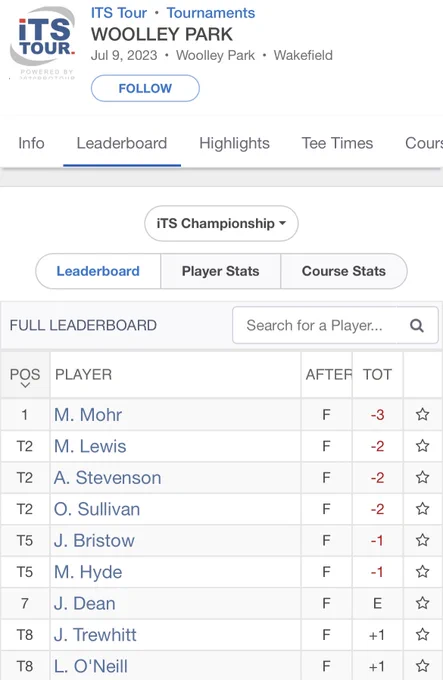Screen dimensions: 443x680
Task: Click star icon beside M. Hyde
Action: pos(423,572)
